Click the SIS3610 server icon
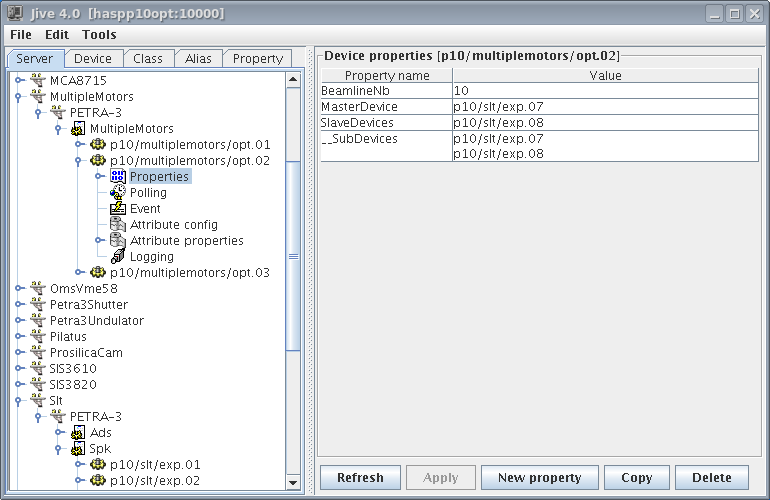 (x=38, y=368)
